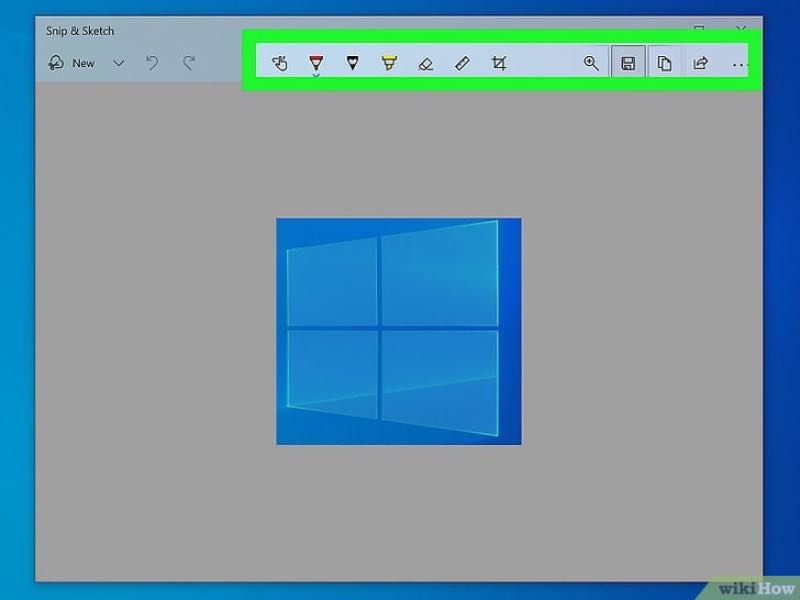
Task: Click New snip button
Action: [x=71, y=63]
